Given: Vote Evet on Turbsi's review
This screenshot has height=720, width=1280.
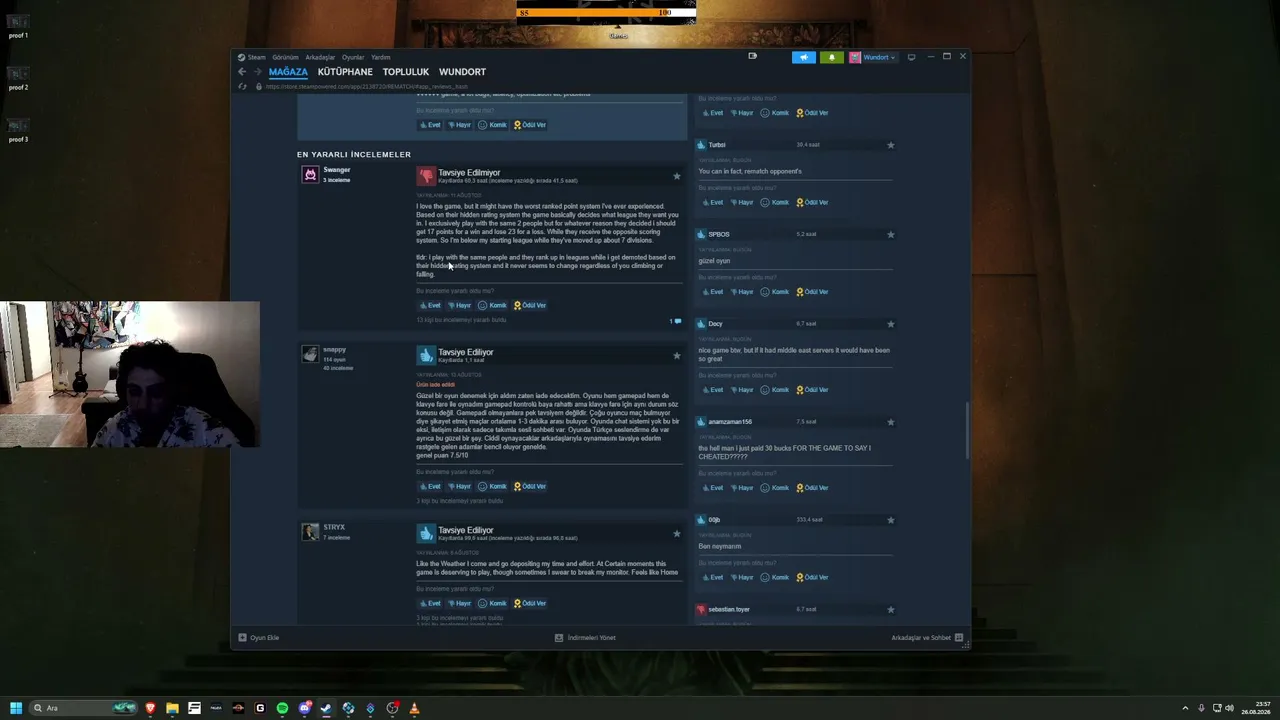Looking at the screenshot, I should click(x=712, y=202).
